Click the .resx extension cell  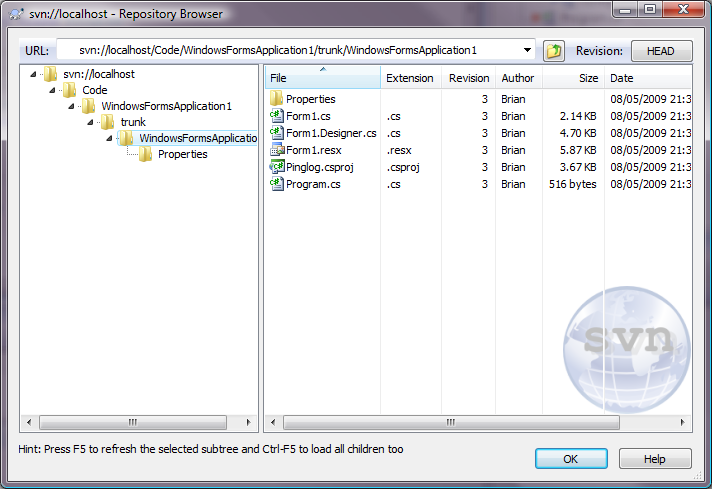(x=399, y=149)
